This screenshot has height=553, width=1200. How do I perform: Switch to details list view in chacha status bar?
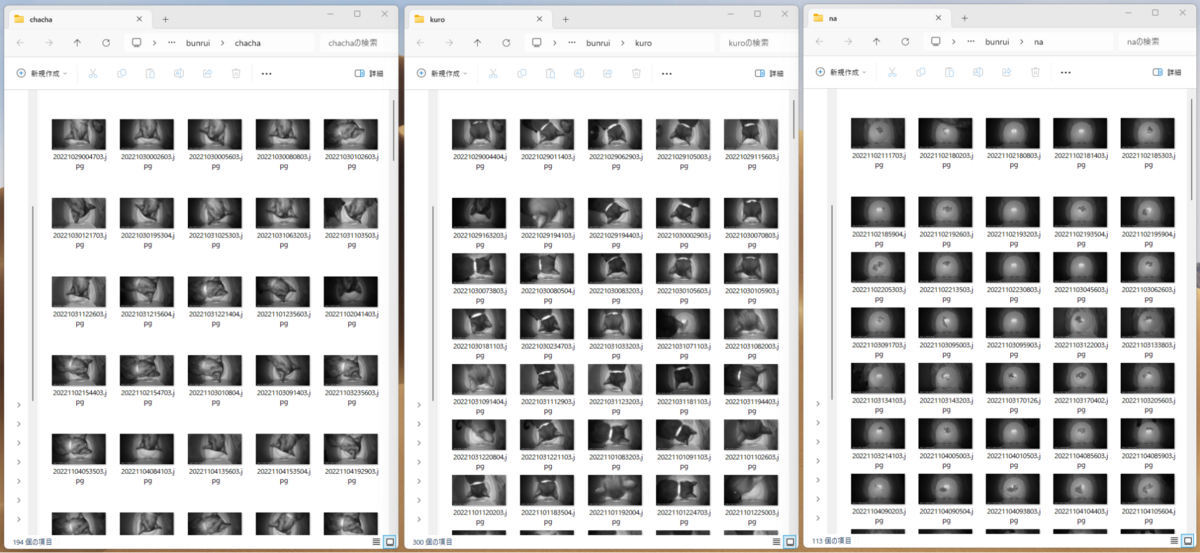coord(376,541)
